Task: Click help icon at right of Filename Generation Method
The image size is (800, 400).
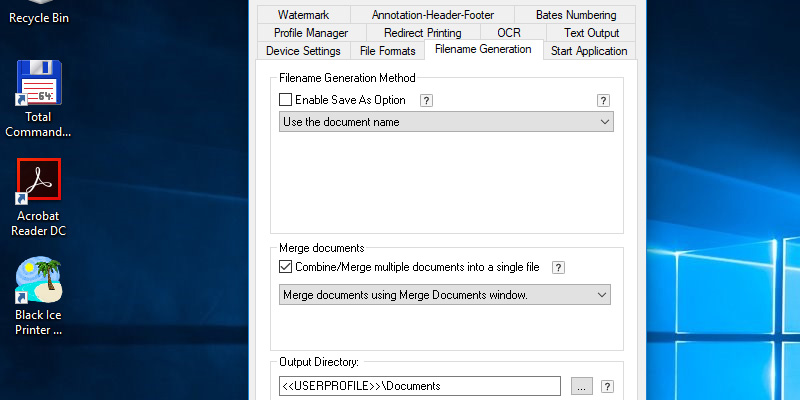Action: 603,100
